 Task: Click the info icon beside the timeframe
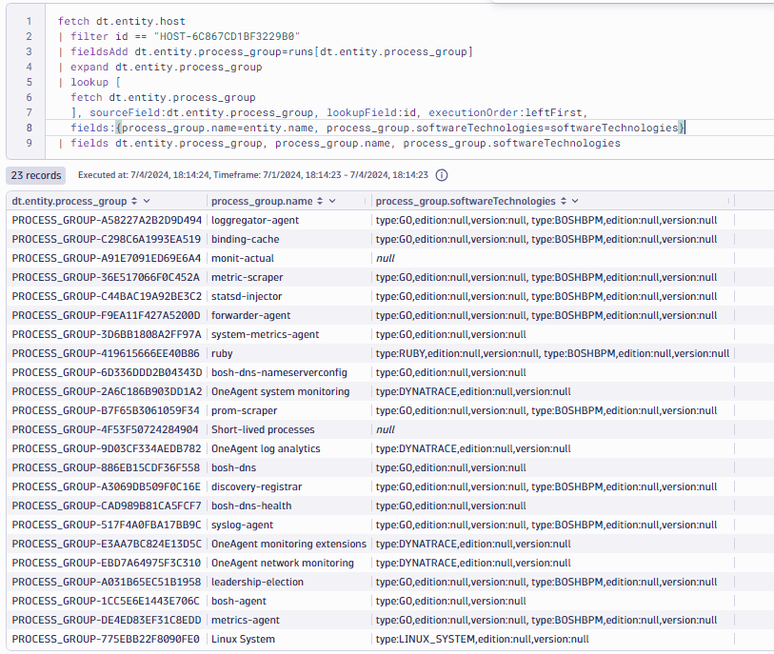441,175
